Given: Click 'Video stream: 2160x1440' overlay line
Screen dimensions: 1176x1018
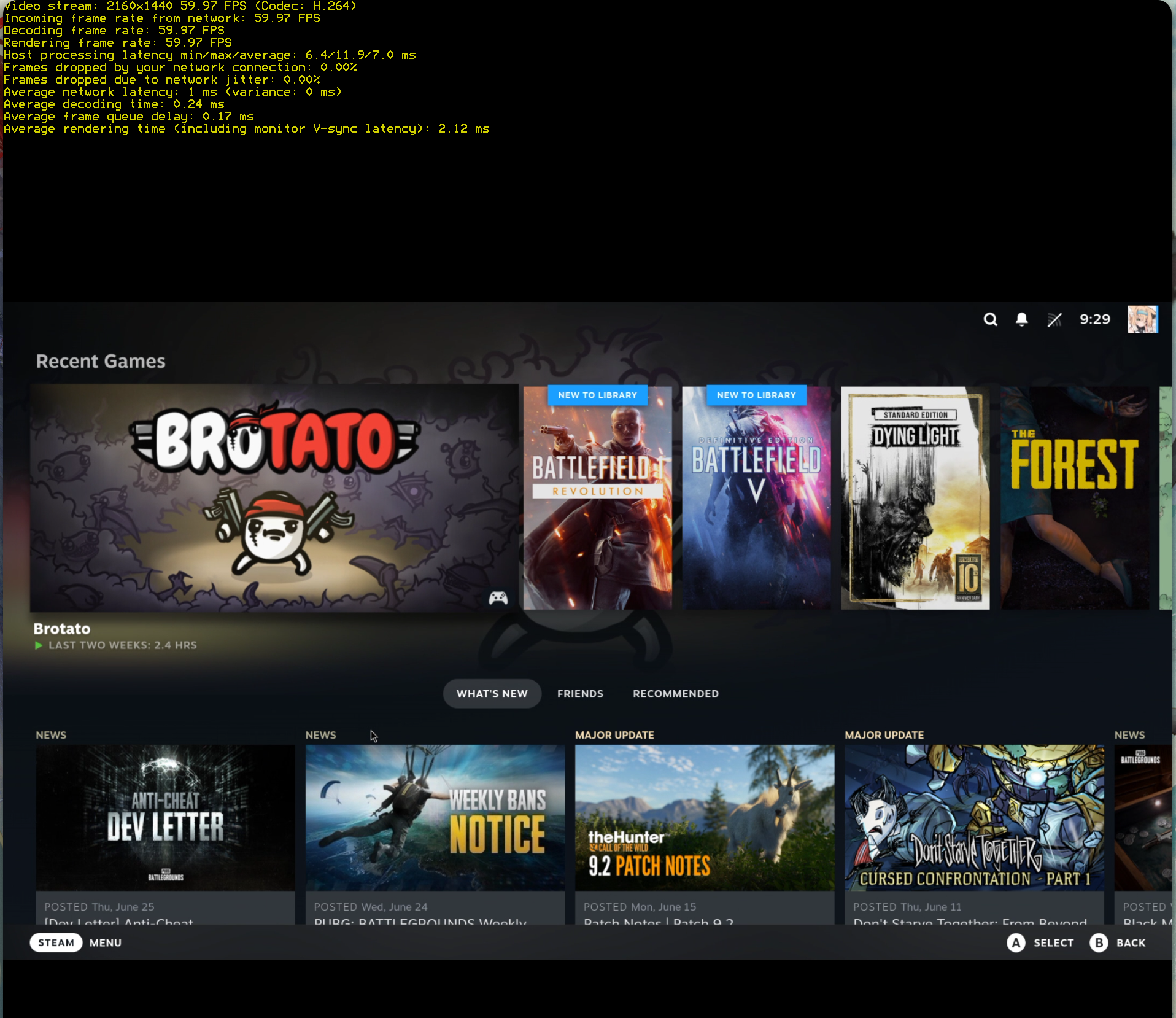Looking at the screenshot, I should [180, 6].
